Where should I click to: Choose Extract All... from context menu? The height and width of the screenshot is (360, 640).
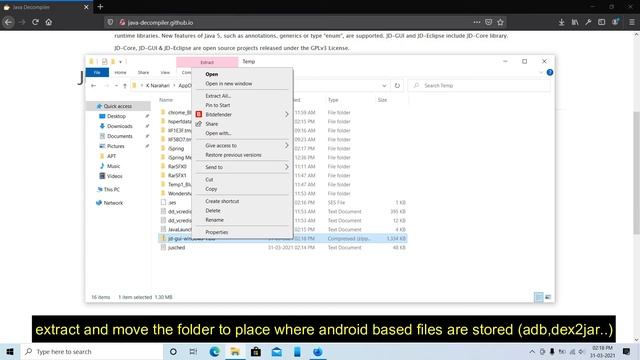(x=218, y=96)
